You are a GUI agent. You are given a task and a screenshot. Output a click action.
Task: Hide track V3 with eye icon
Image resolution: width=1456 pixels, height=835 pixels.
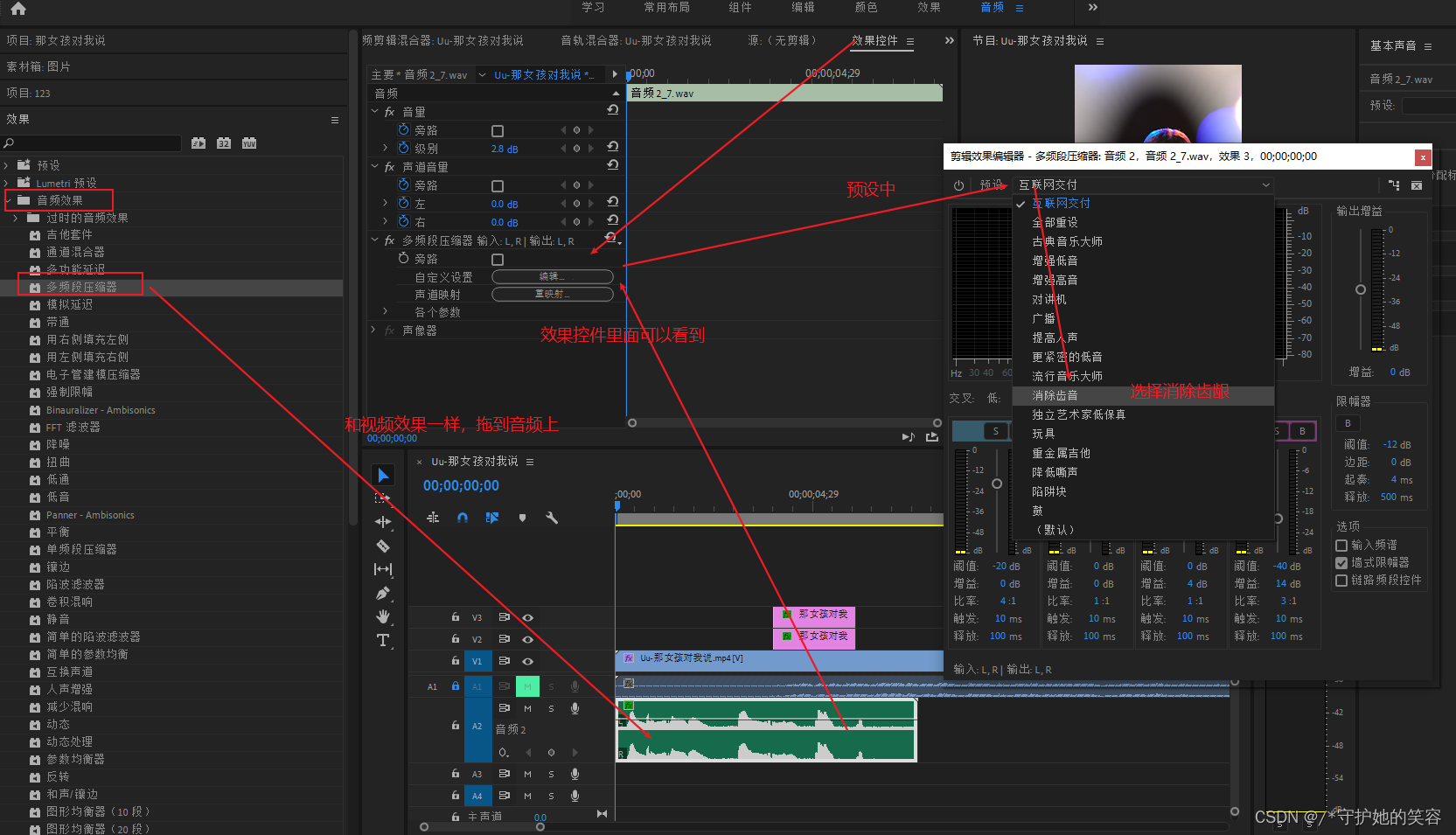tap(527, 617)
